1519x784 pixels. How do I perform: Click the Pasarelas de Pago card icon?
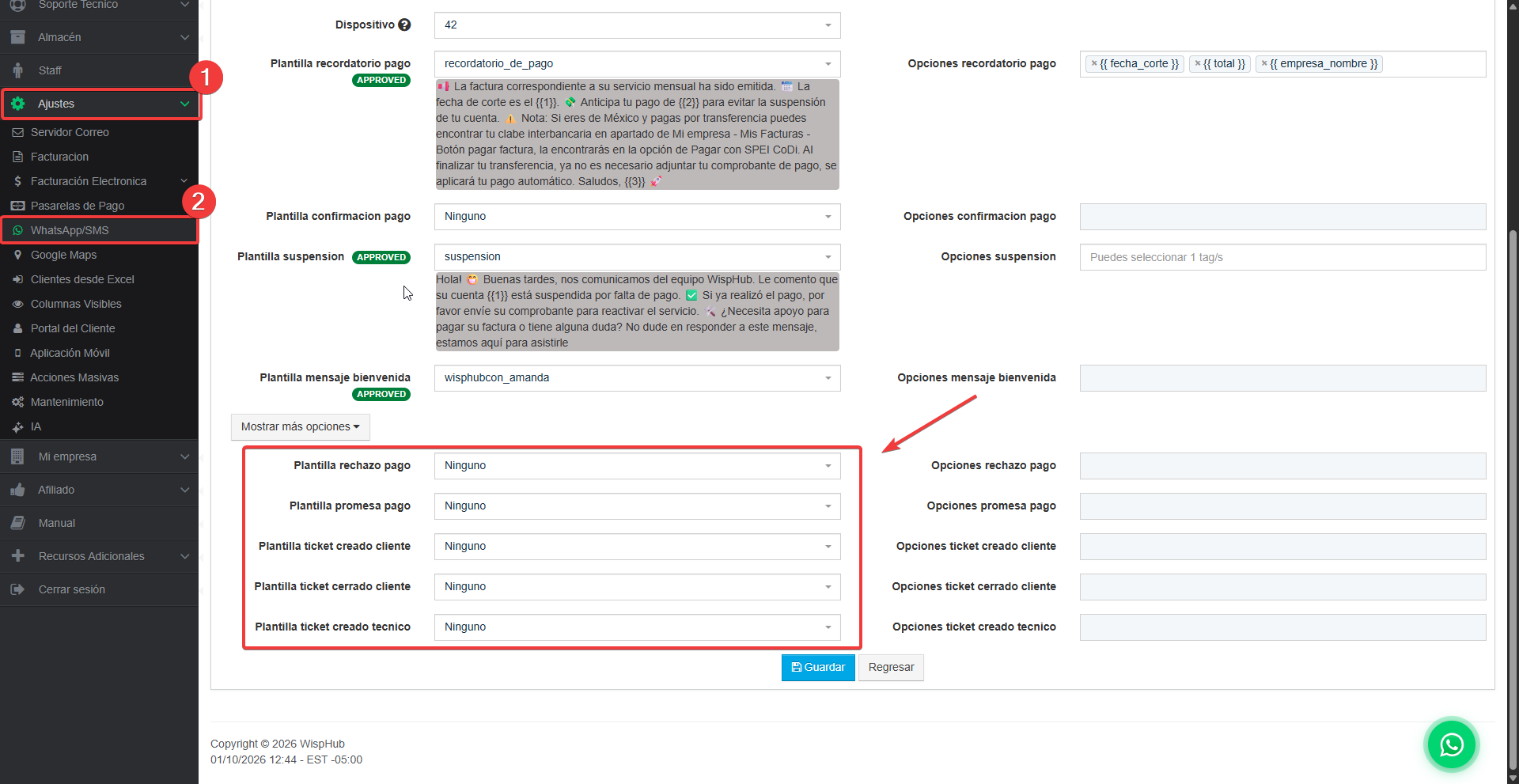(17, 206)
